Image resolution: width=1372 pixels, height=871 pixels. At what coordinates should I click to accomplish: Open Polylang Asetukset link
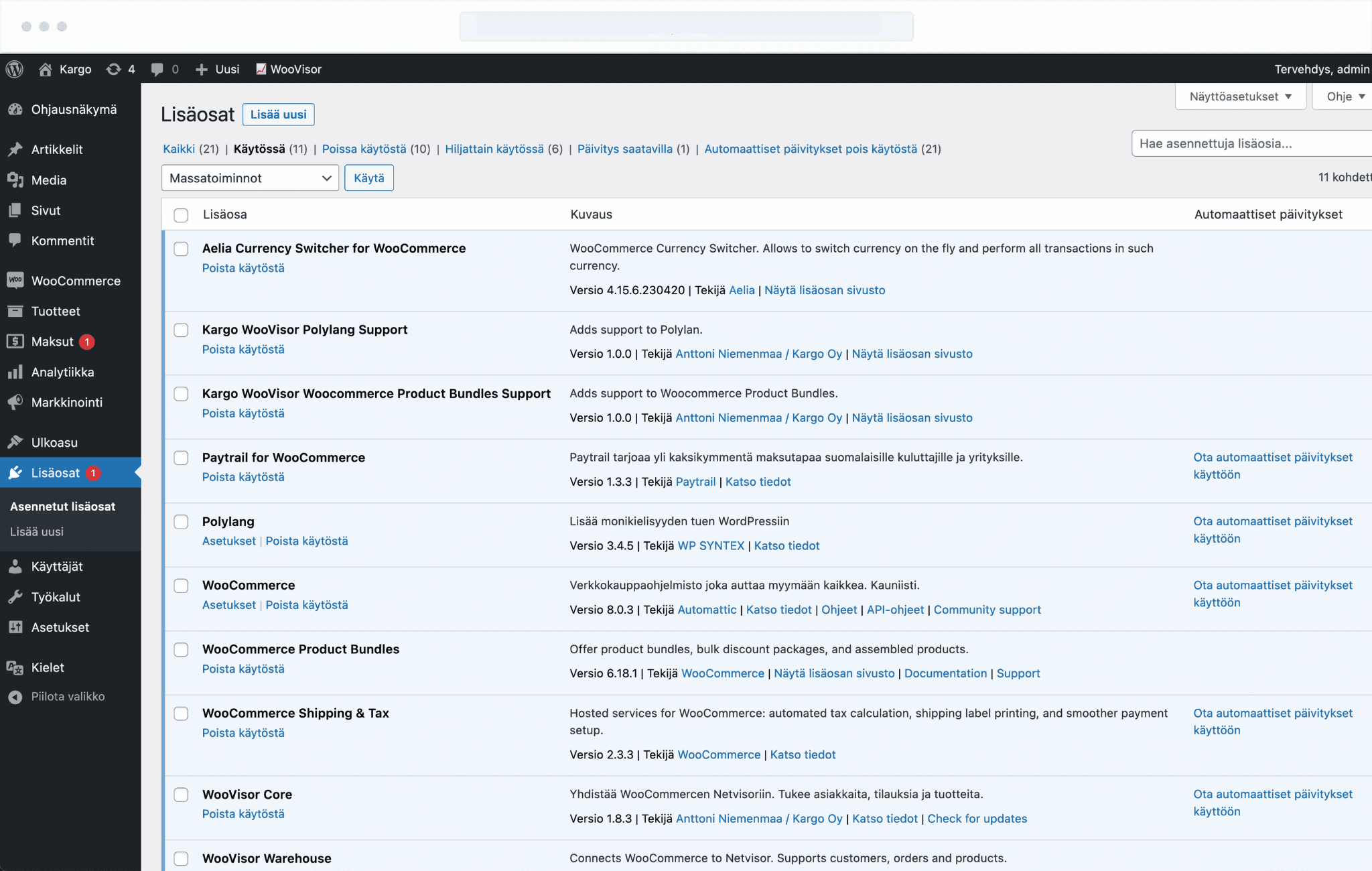click(x=229, y=541)
